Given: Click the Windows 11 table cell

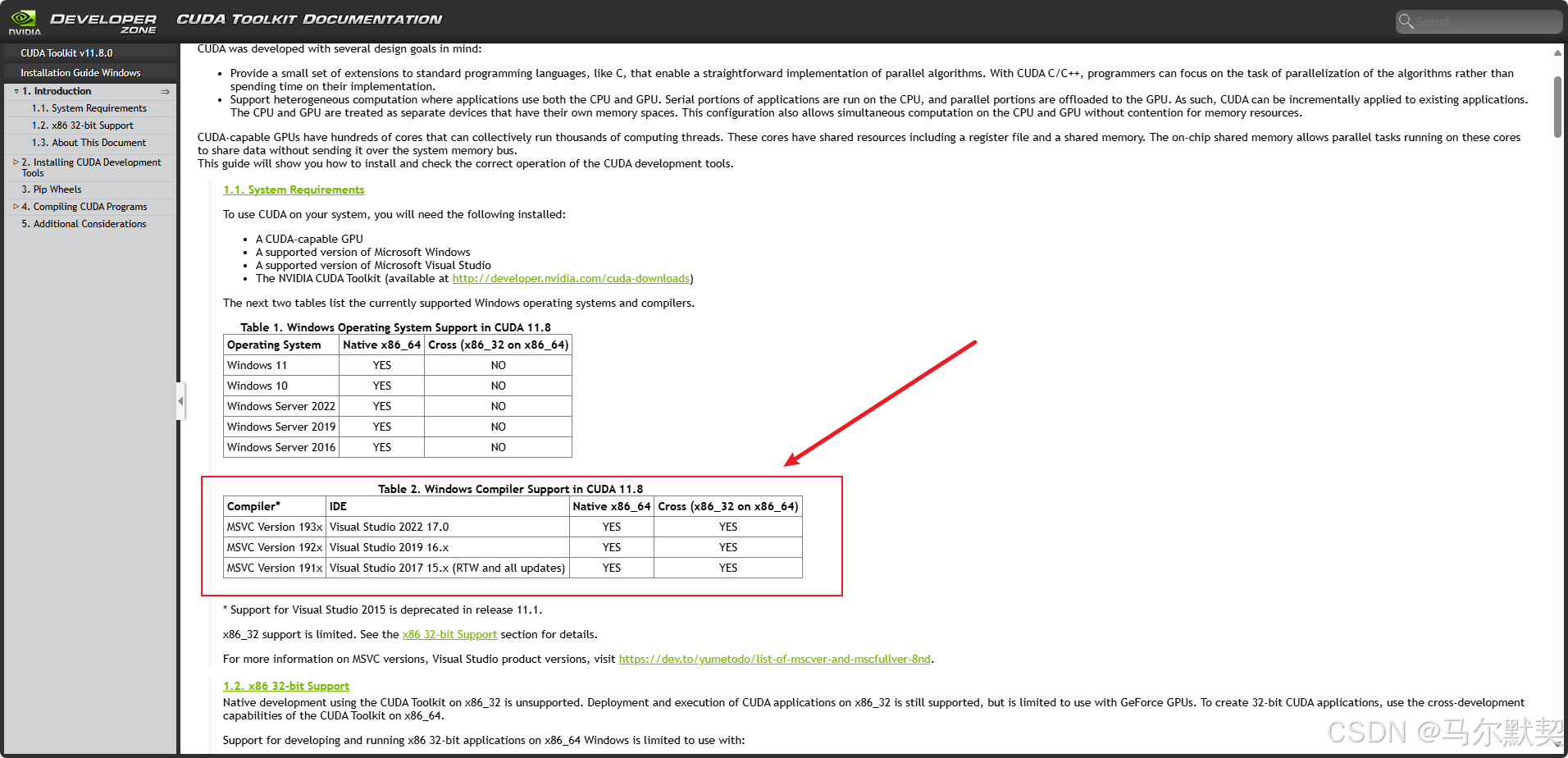Looking at the screenshot, I should 281,366.
